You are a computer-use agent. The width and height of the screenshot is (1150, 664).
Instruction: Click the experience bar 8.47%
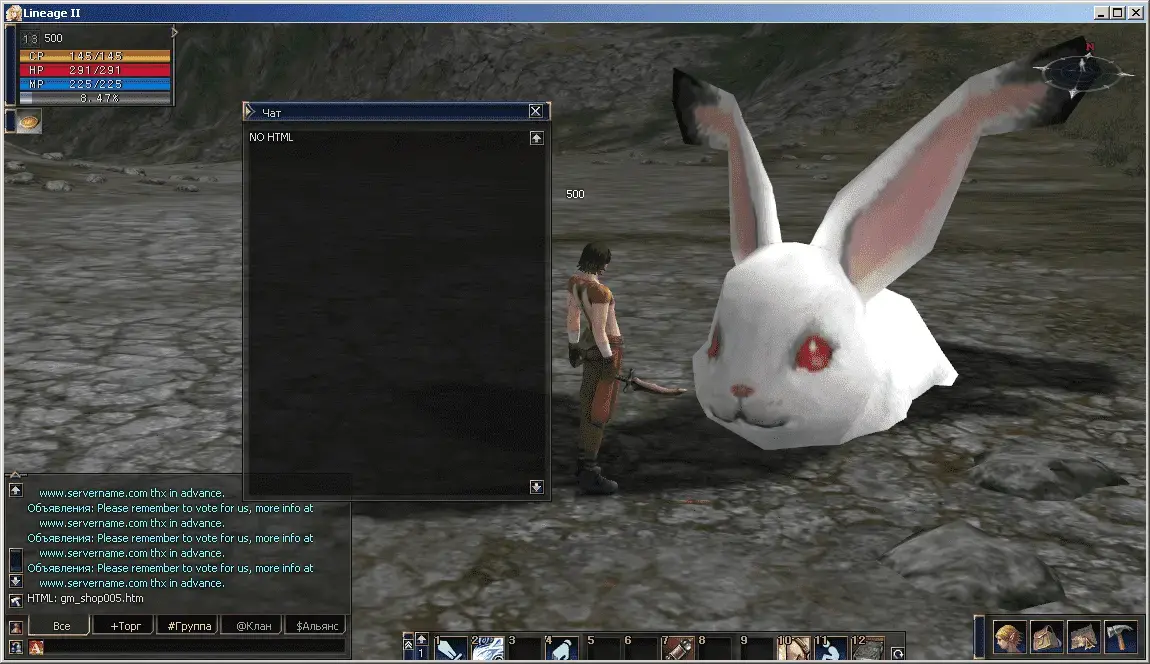click(95, 98)
